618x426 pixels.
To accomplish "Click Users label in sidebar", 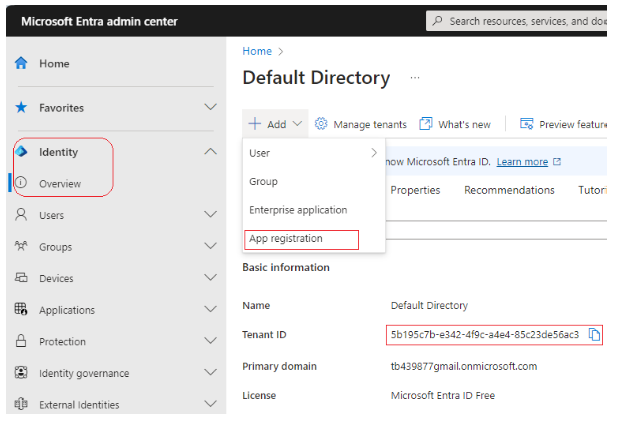I will 51,216.
